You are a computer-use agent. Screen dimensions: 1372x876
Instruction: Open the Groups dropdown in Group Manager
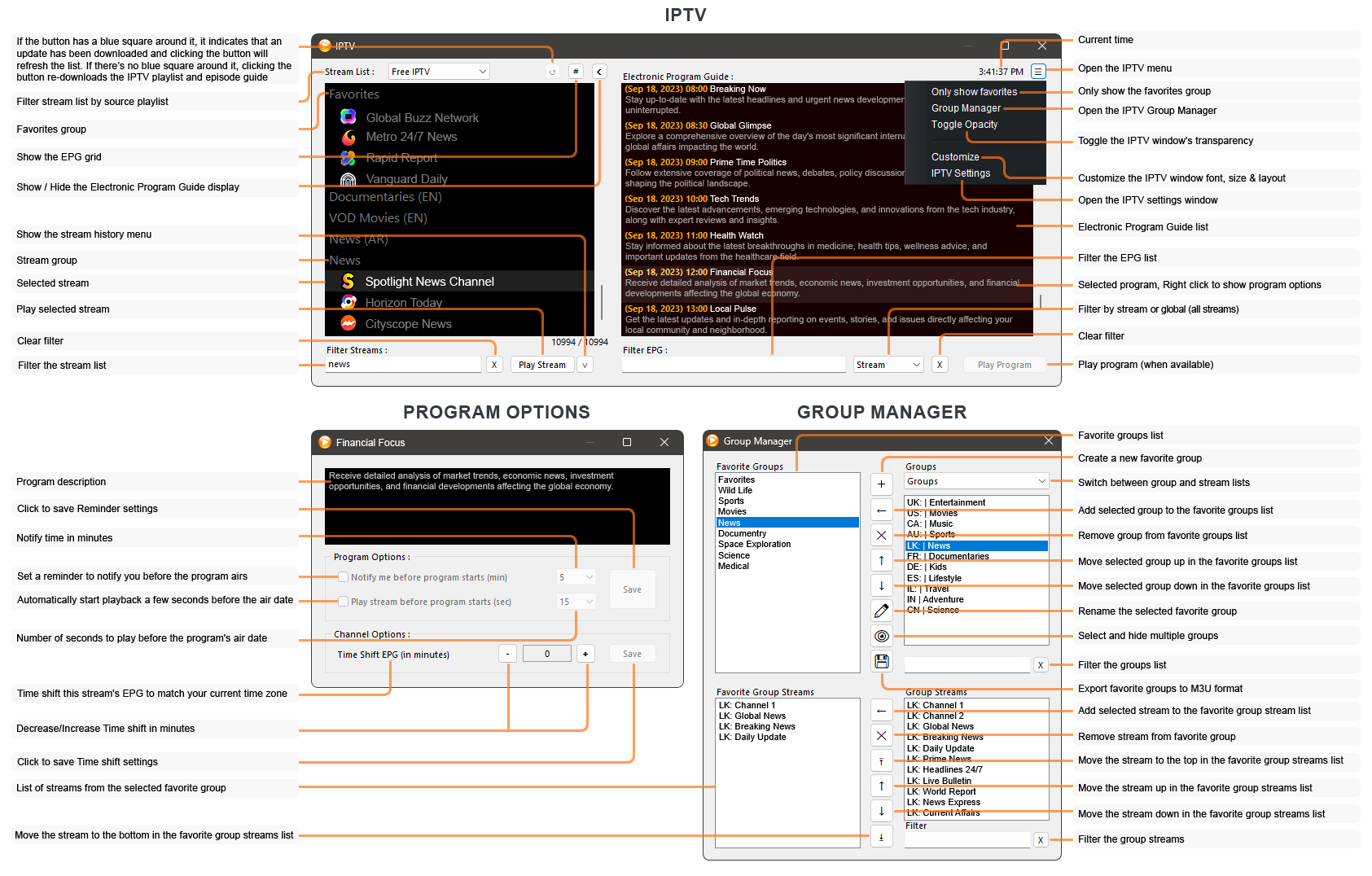coord(975,482)
